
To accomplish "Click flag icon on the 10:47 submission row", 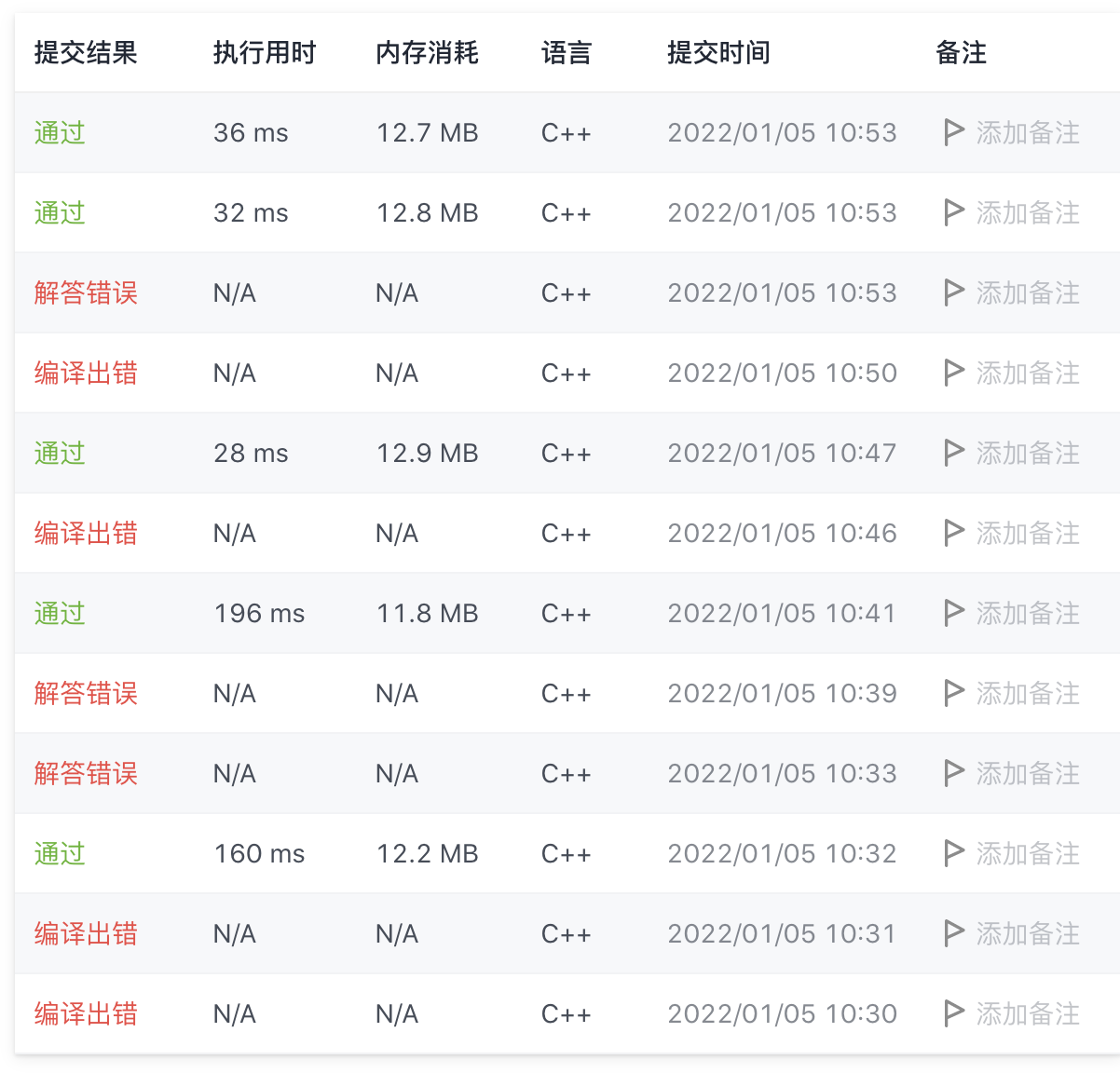I will 953,453.
